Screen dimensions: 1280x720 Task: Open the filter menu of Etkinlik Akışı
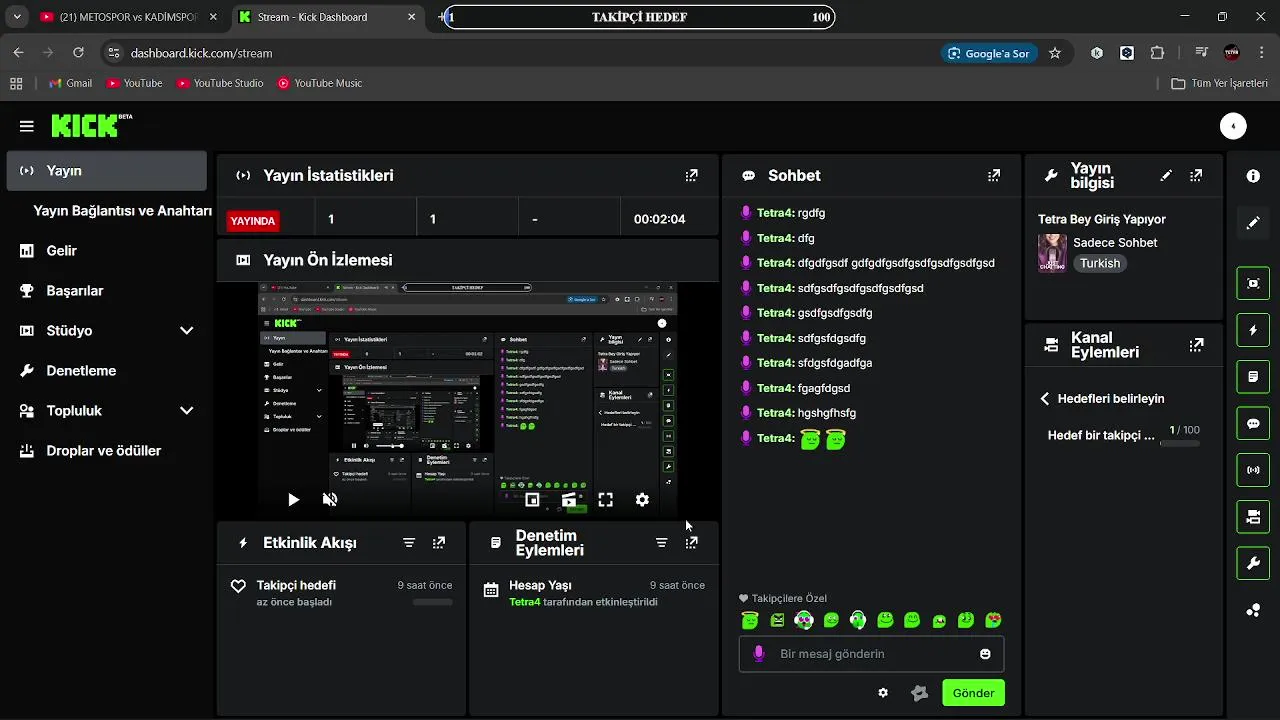pyautogui.click(x=409, y=543)
